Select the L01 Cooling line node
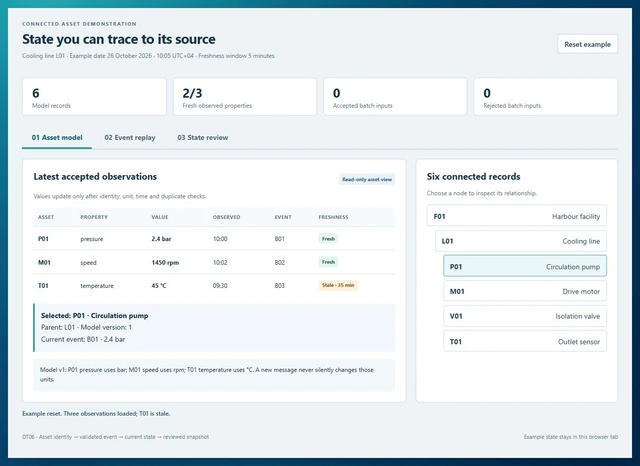 [521, 241]
